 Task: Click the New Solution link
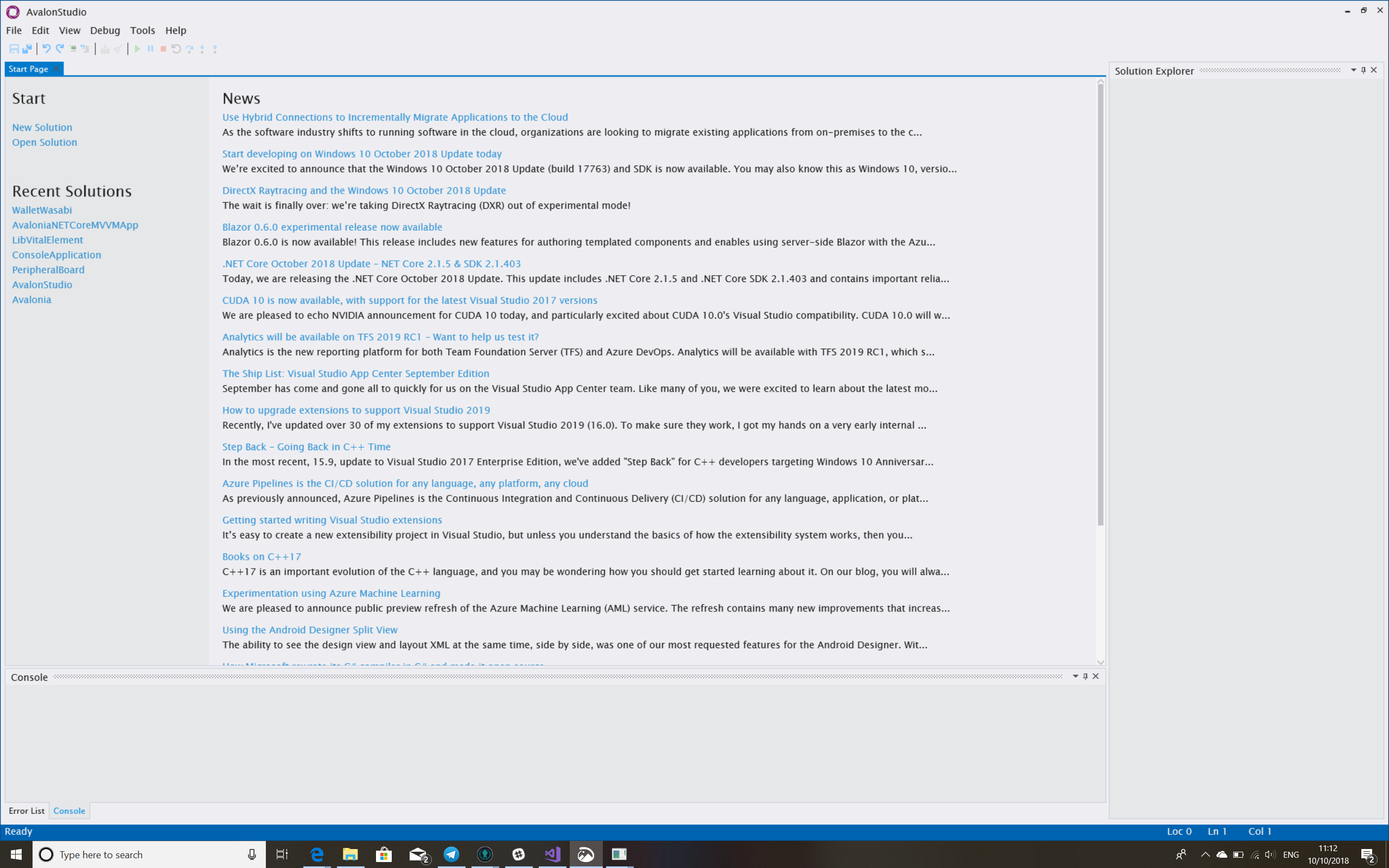tap(42, 127)
